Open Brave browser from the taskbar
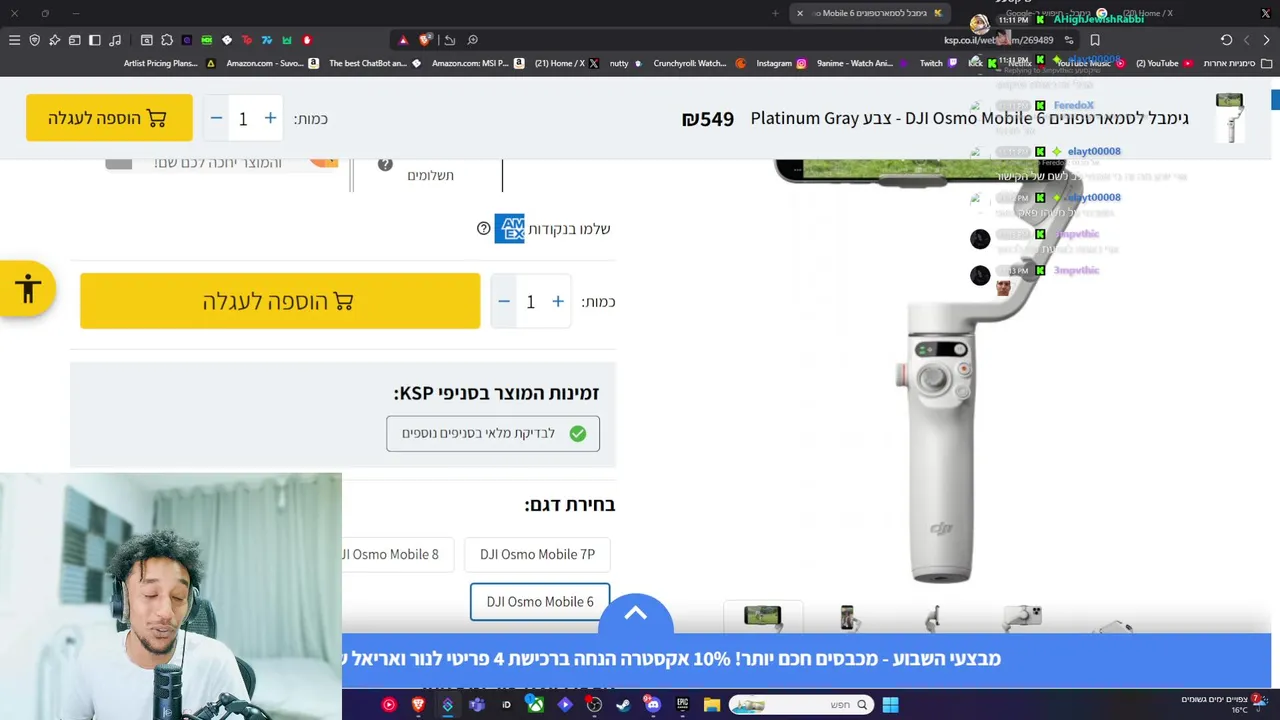Screen dimensions: 1280x720 pos(418,705)
